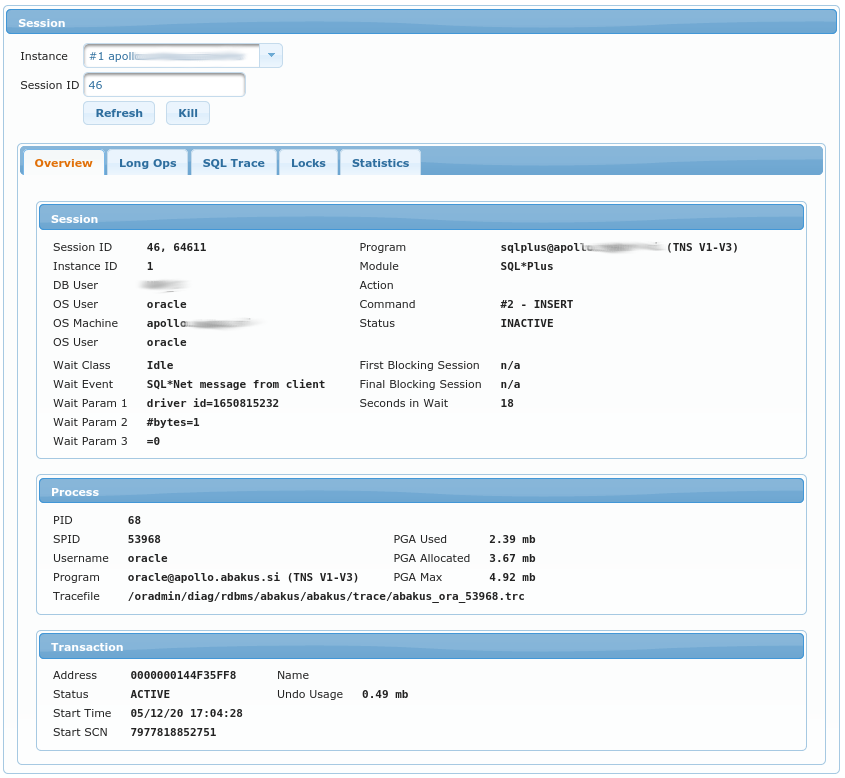Select the Wait Class value Idle
The height and width of the screenshot is (778, 845).
coord(160,365)
